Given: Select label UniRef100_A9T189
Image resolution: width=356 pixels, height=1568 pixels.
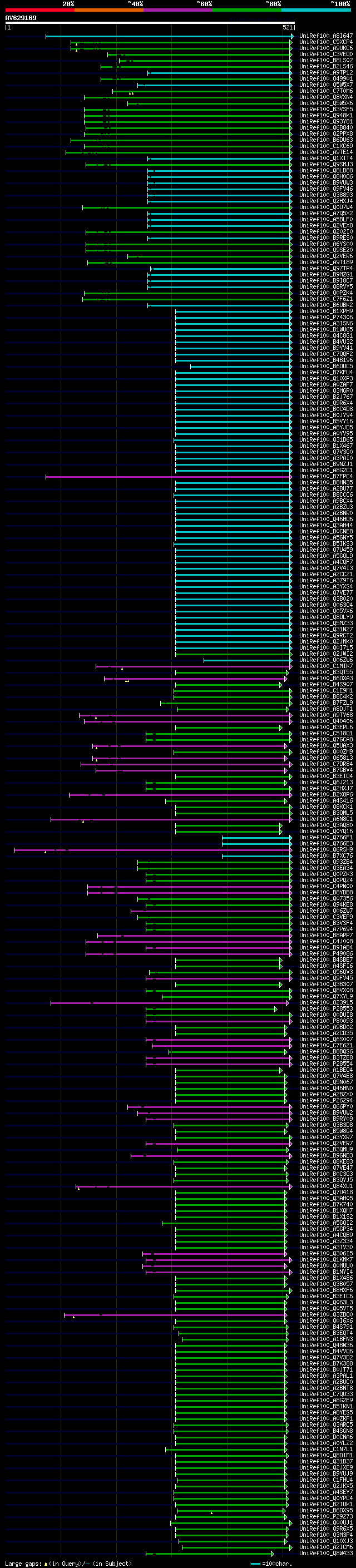Looking at the screenshot, I should tap(325, 263).
